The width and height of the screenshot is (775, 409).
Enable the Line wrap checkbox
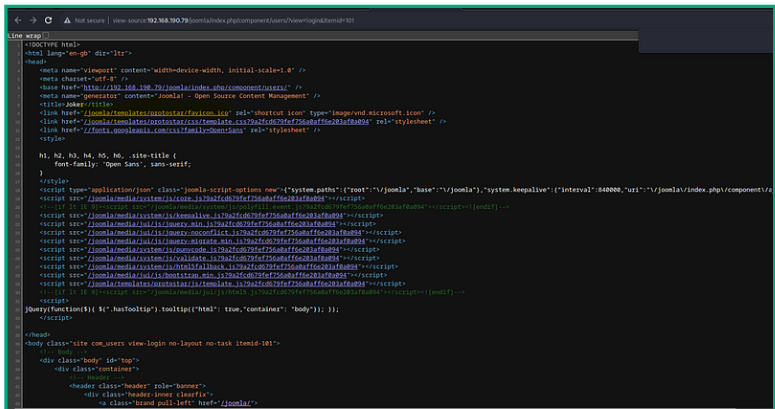pos(46,35)
